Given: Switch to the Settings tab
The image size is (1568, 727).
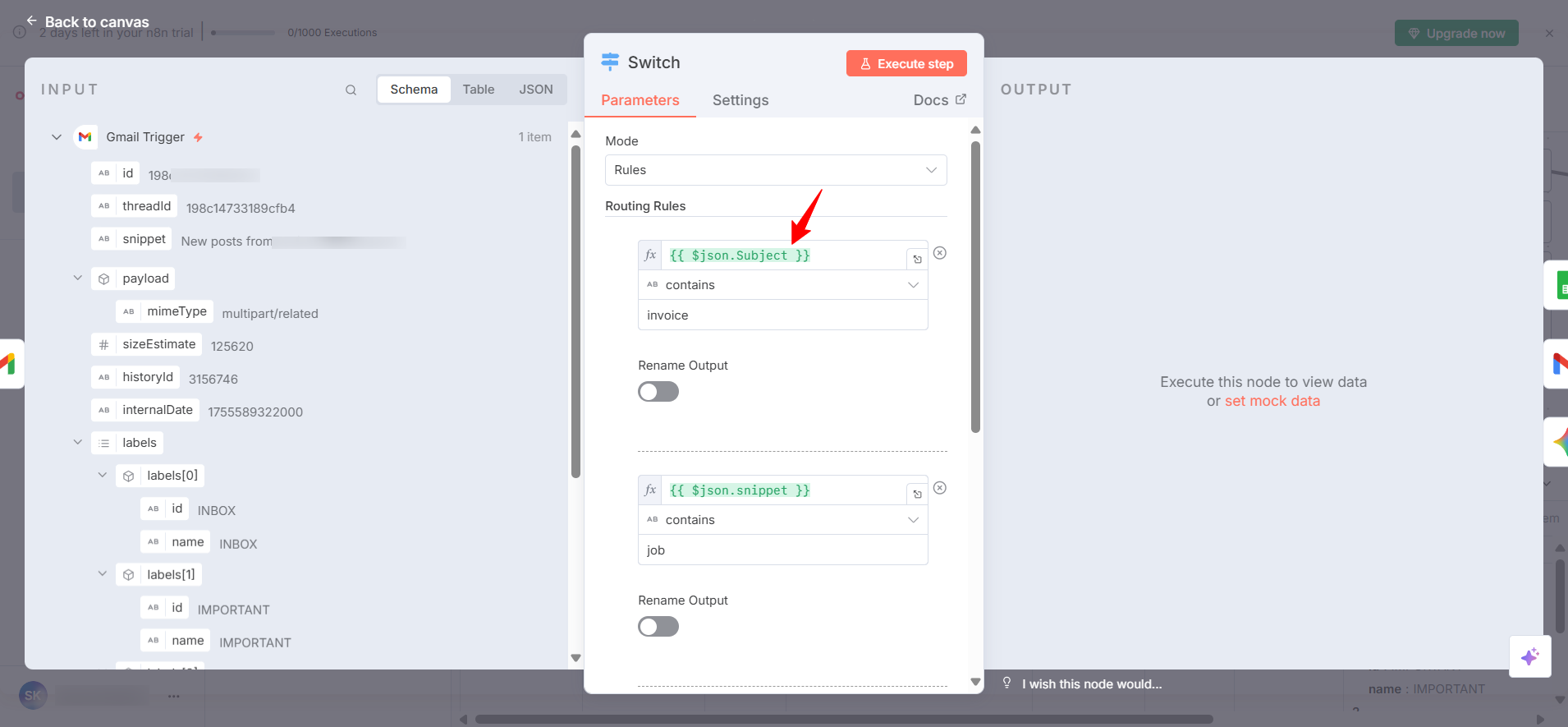Looking at the screenshot, I should [740, 100].
